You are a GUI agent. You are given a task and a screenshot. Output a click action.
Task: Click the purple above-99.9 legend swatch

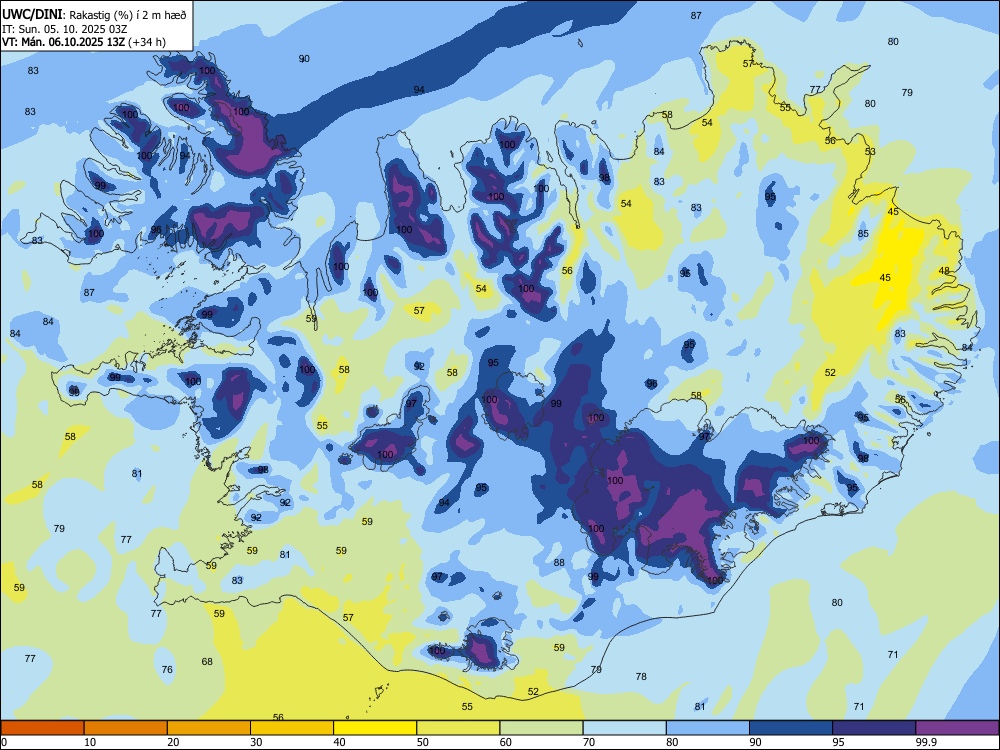[x=957, y=728]
